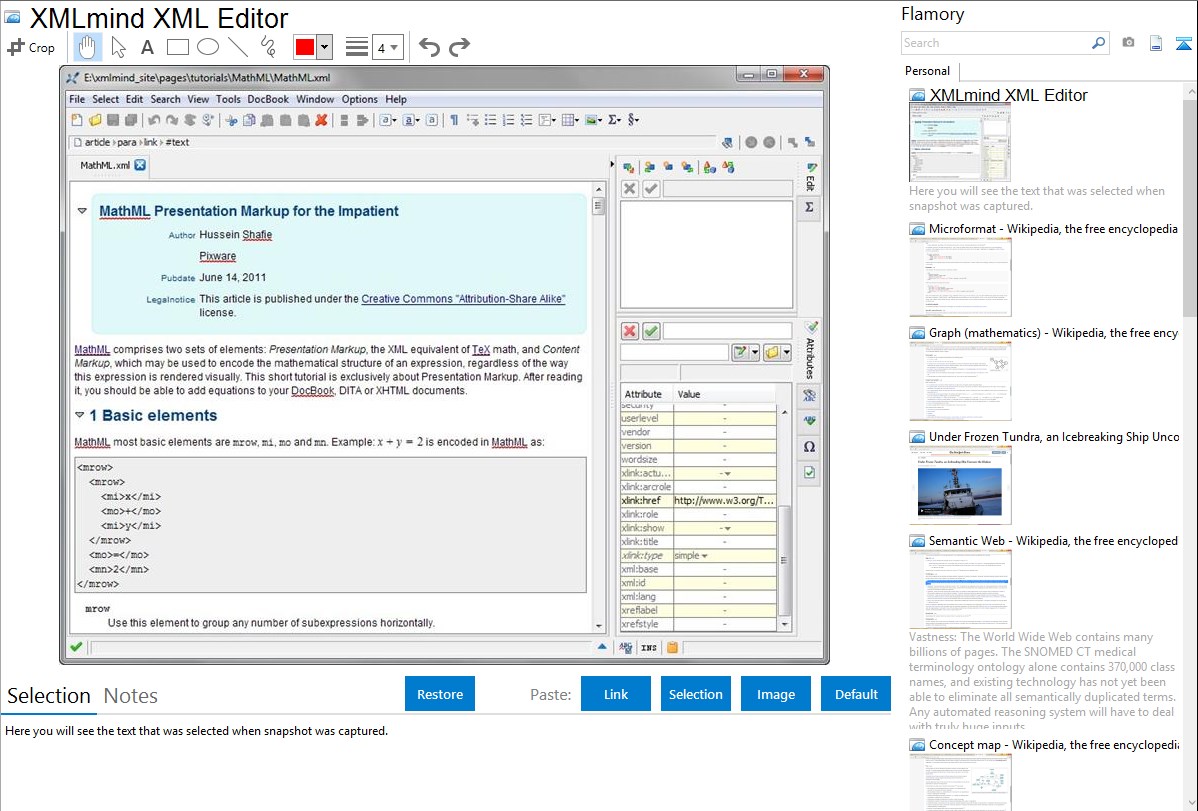Toggle the INS insert mode indicator
The height and width of the screenshot is (811, 1198).
pyautogui.click(x=649, y=647)
